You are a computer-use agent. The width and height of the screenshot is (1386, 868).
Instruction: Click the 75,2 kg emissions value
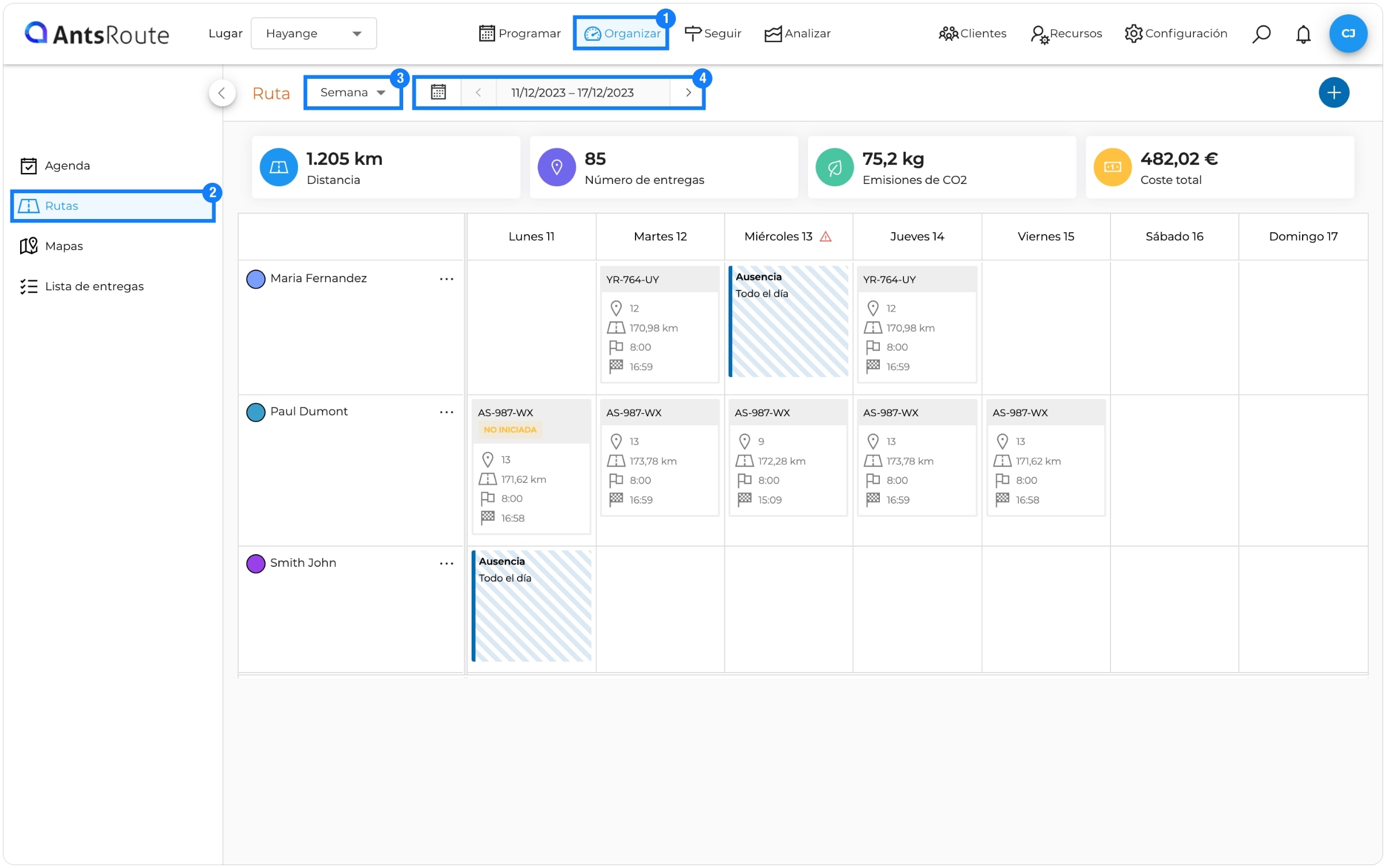893,159
